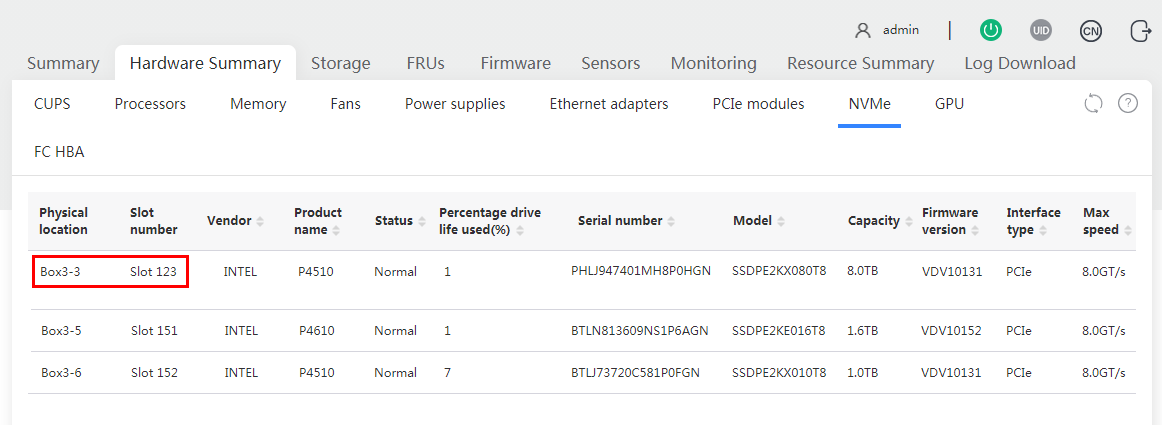Viewport: 1162px width, 425px height.
Task: Click the logout icon
Action: click(1139, 30)
